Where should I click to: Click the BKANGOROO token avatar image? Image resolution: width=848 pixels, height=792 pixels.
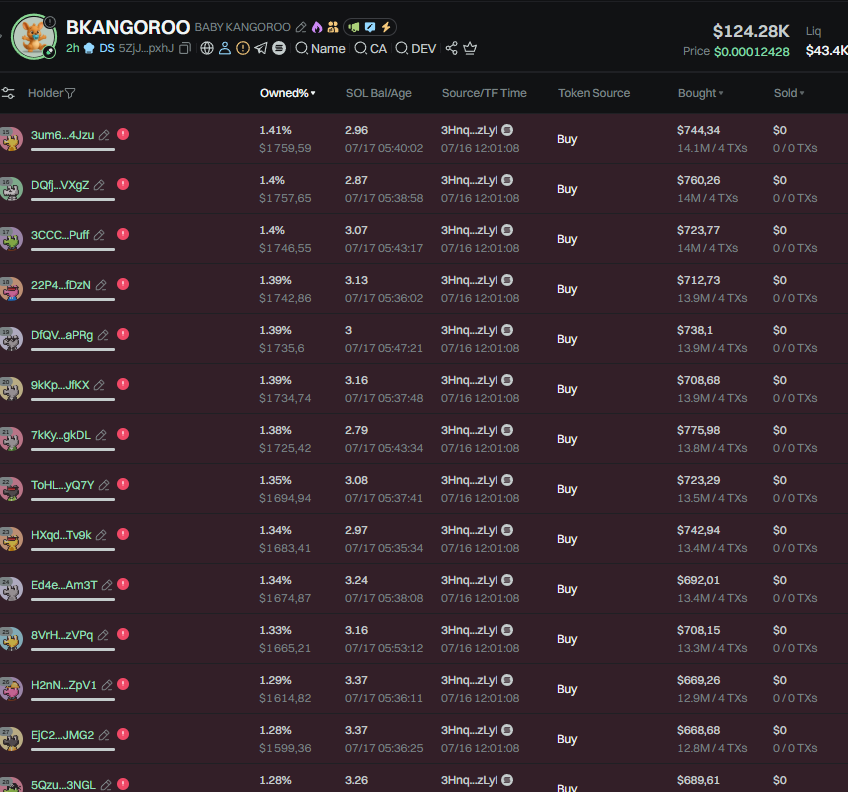34,37
